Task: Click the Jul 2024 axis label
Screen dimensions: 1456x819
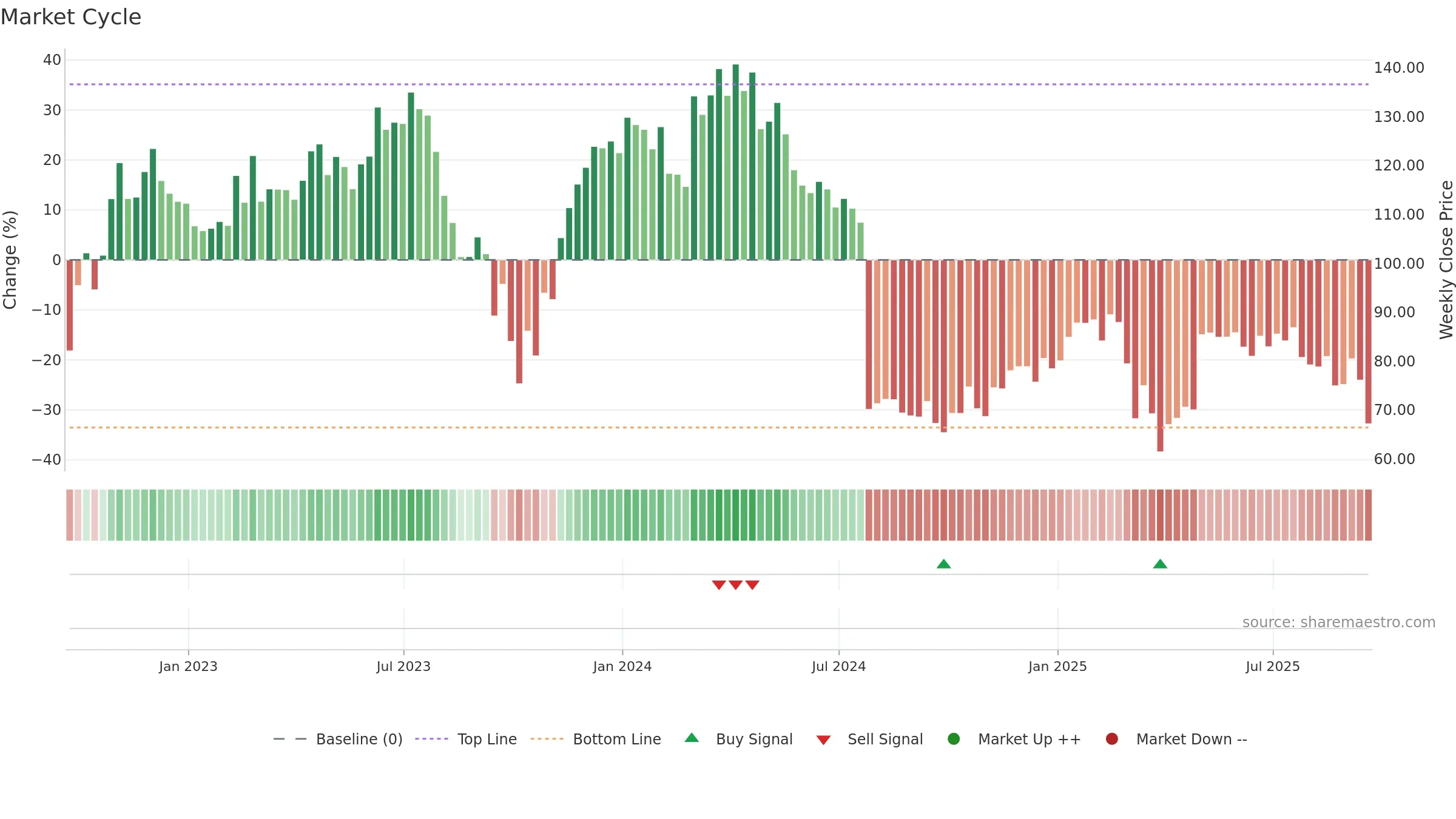Action: [839, 666]
